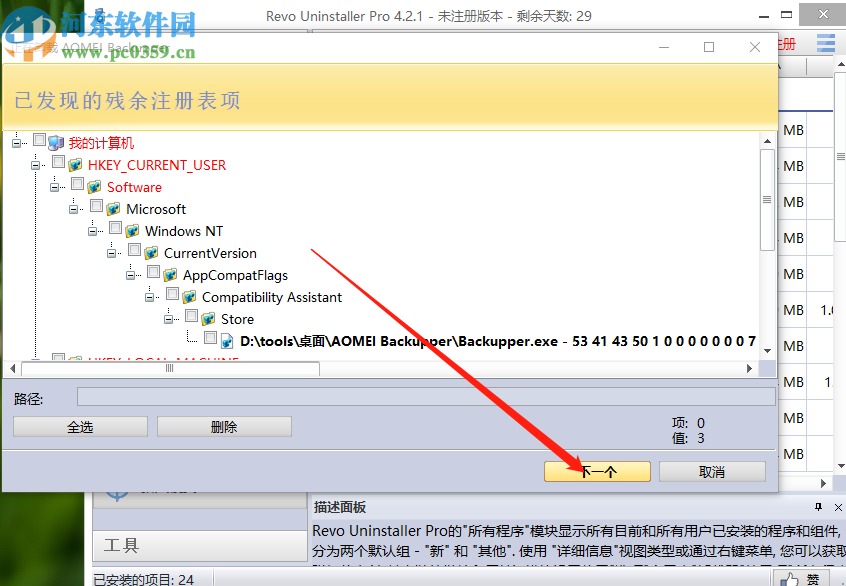Collapse the My Computer tree node

click(16, 143)
